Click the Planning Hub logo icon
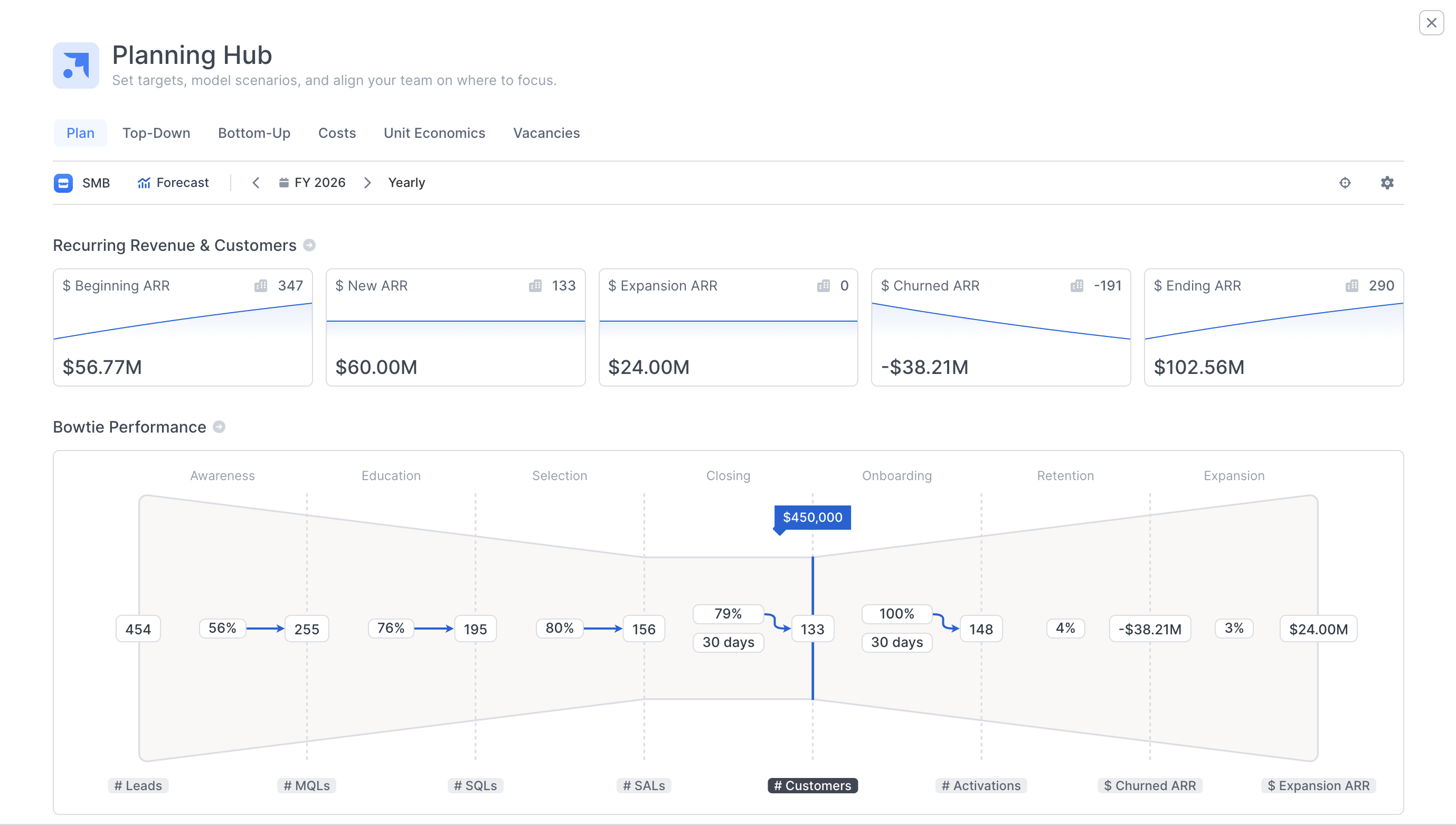 (x=75, y=65)
